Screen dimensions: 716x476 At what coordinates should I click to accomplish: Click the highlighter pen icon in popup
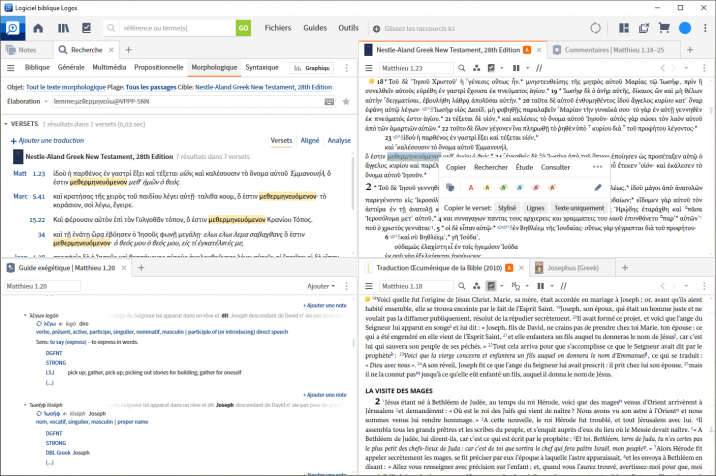click(598, 187)
